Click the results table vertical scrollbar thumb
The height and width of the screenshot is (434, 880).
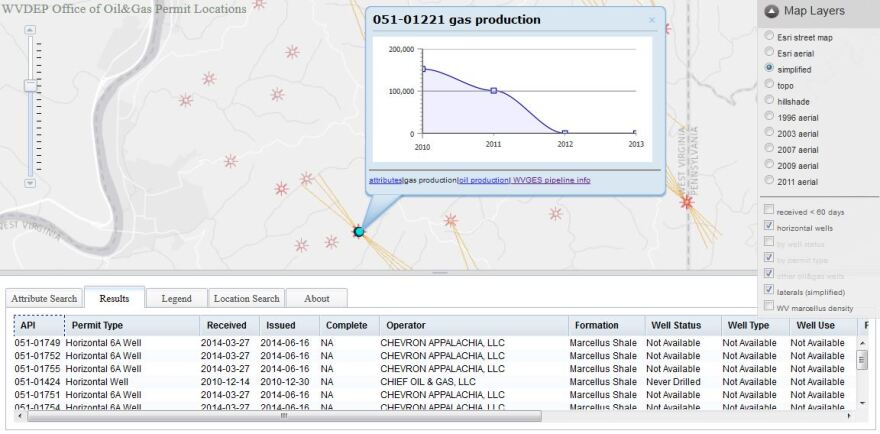(x=863, y=359)
